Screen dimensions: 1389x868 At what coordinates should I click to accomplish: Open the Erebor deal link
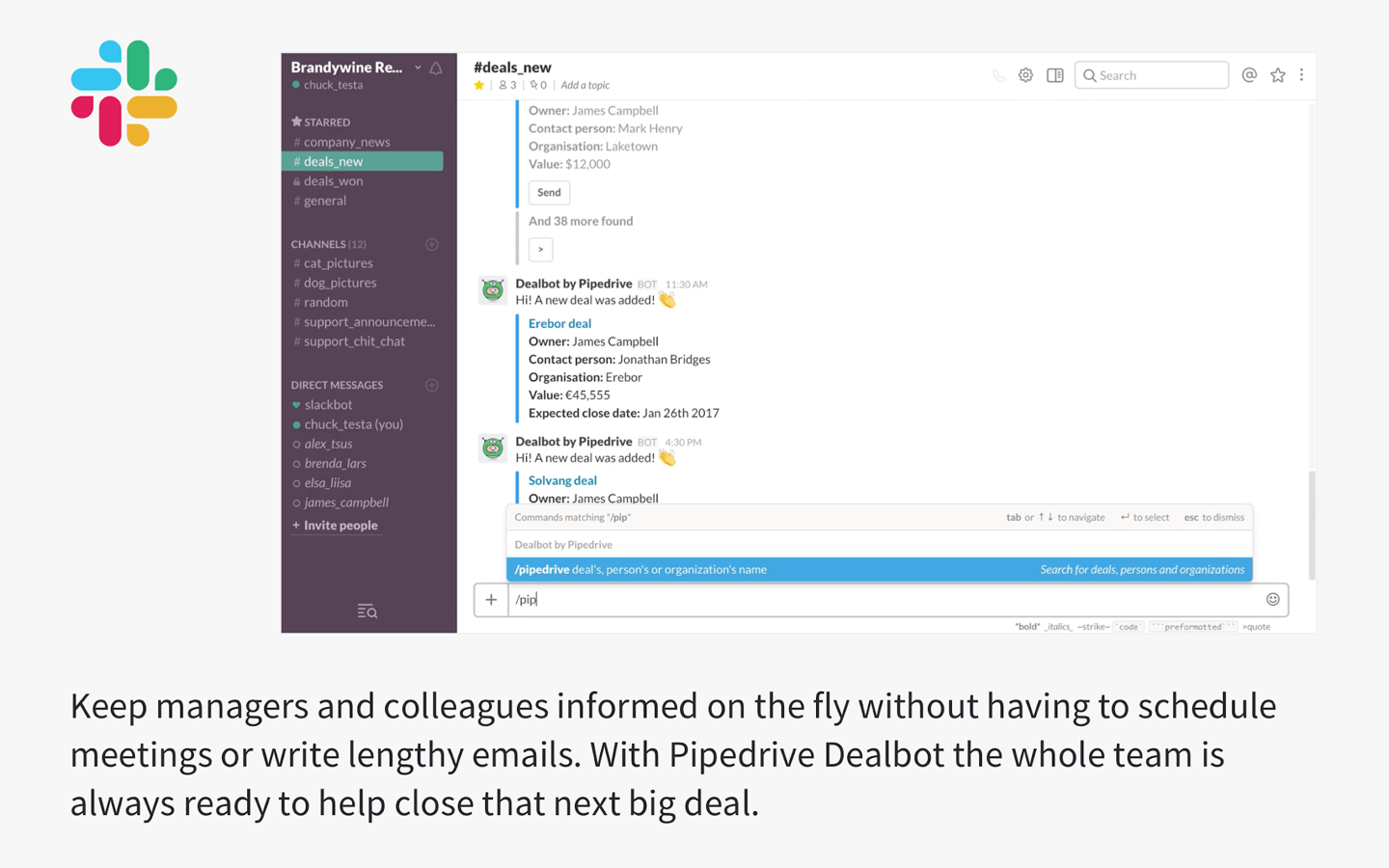pyautogui.click(x=559, y=323)
